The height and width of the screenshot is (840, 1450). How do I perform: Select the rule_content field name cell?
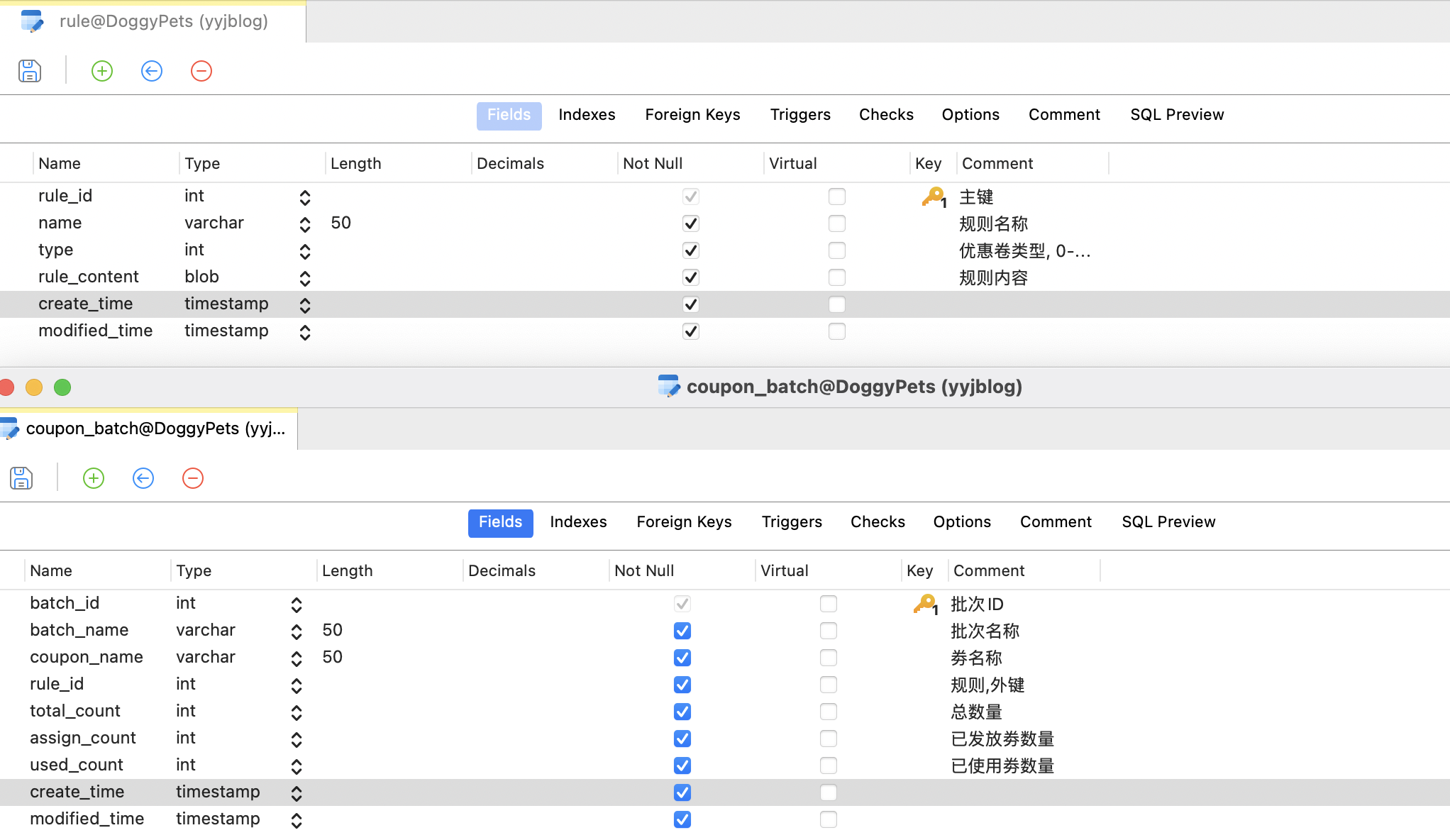point(89,277)
